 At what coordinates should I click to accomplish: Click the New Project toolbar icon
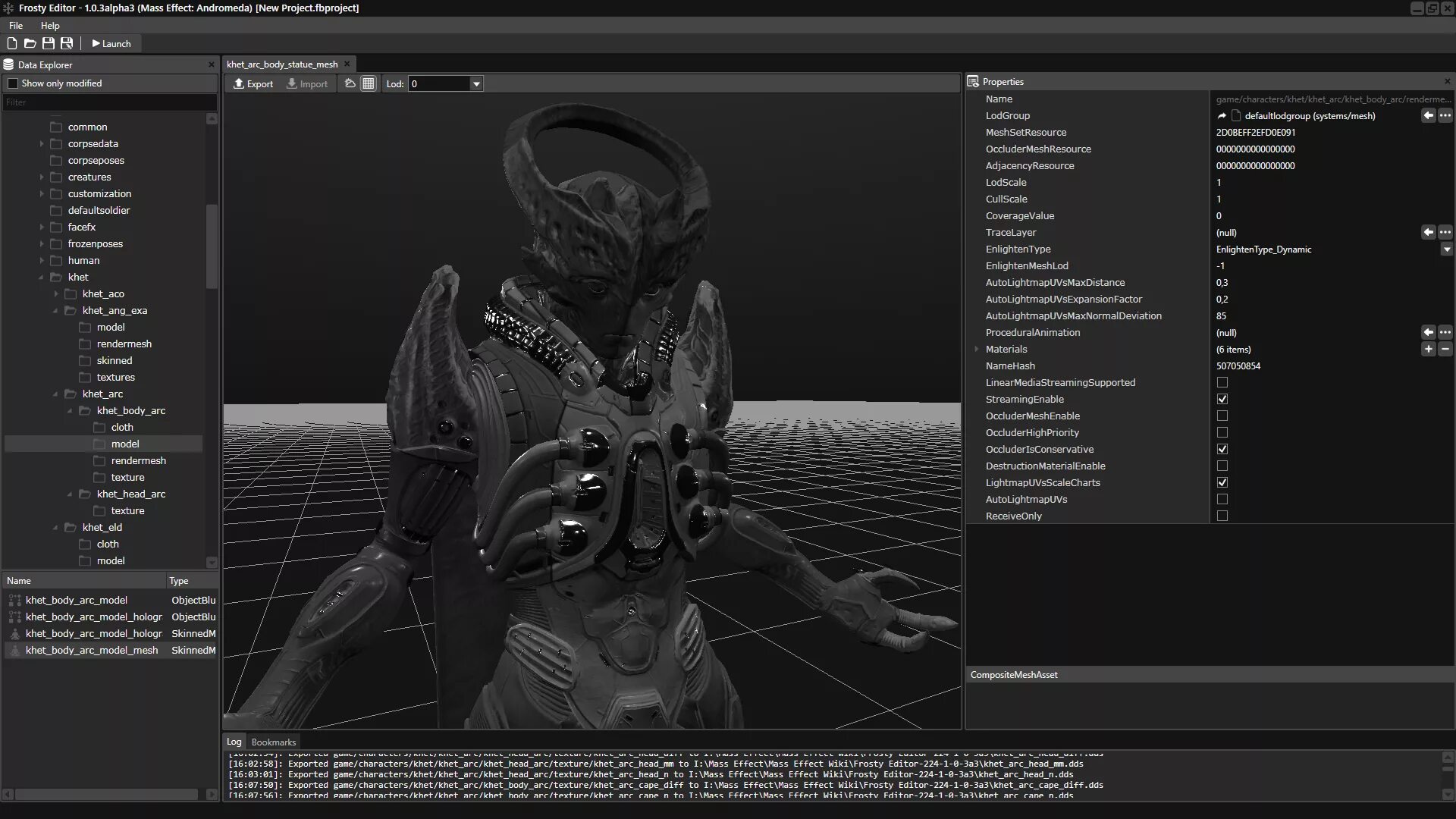(x=12, y=43)
